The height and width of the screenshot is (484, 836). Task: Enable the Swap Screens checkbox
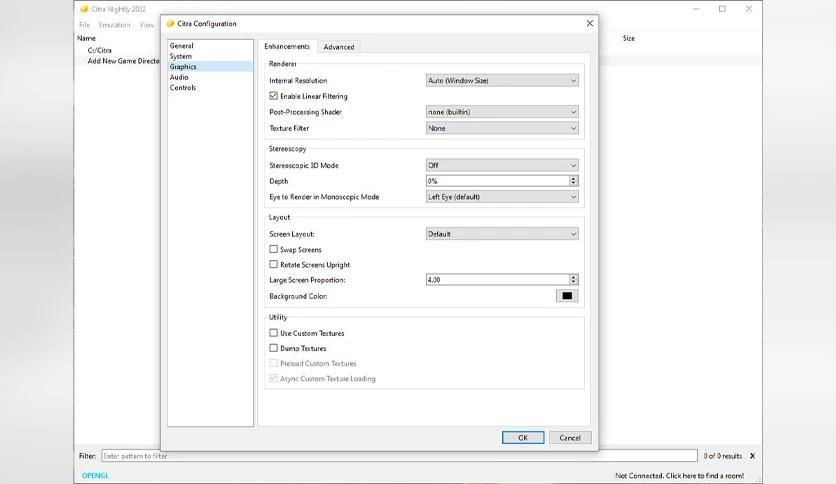[x=274, y=249]
